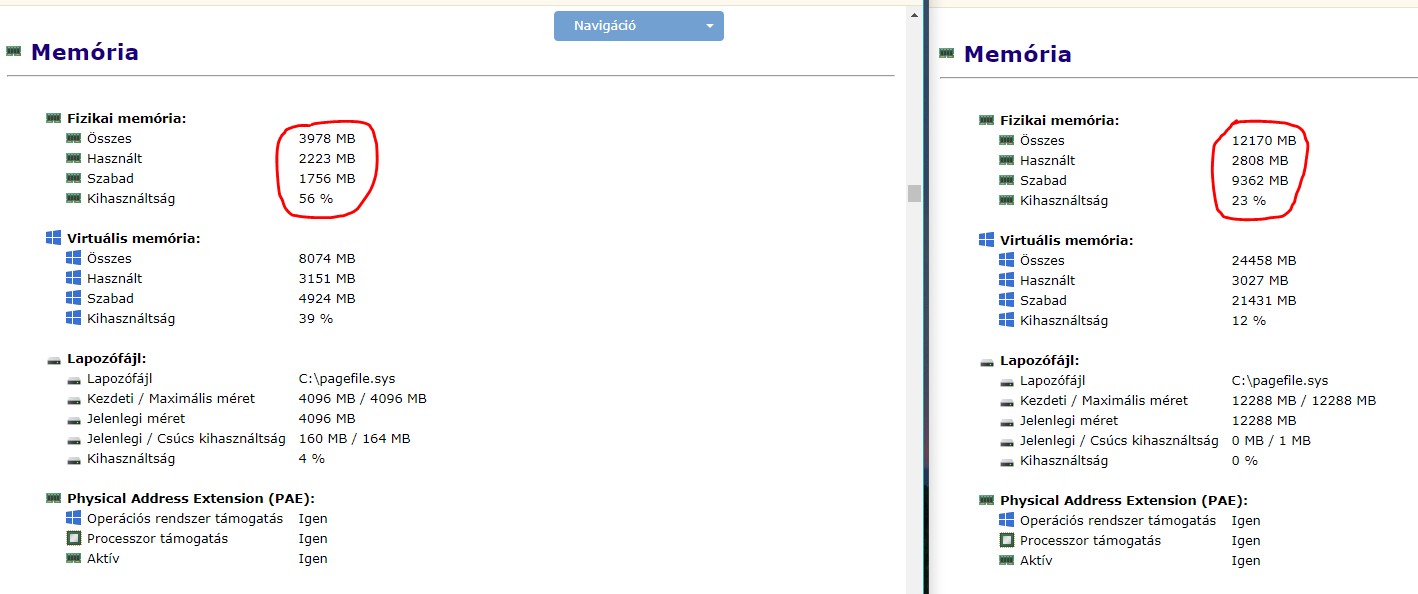Click drive icon beside Lapozófájl heading in left report

point(54,359)
